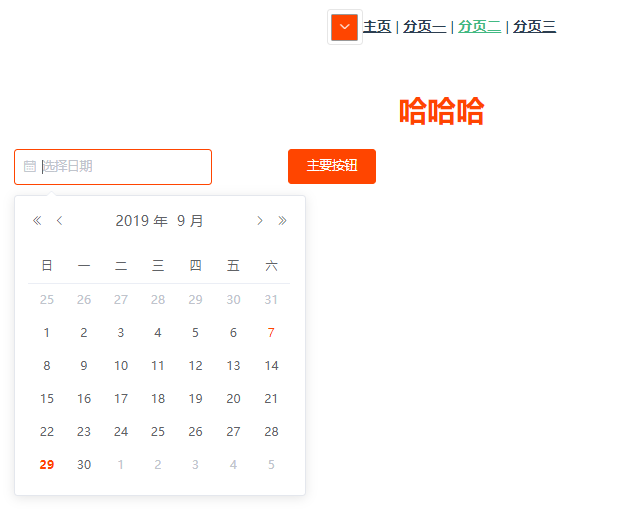Image resolution: width=631 pixels, height=509 pixels.
Task: Select the date 22
Action: pyautogui.click(x=47, y=432)
